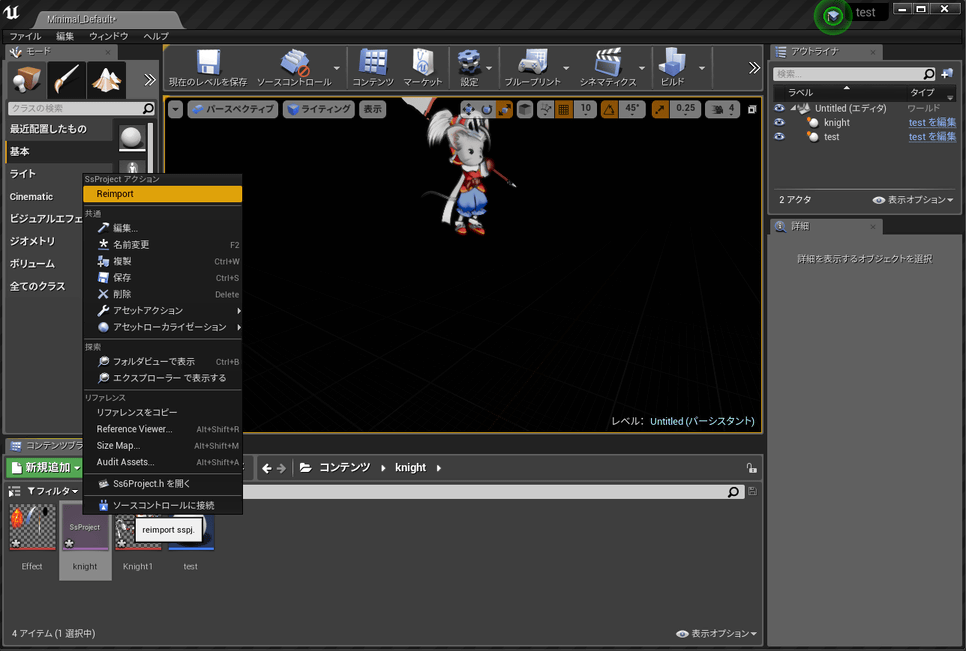This screenshot has width=966, height=651.
Task: Select the scale gizmo tool in viewport
Action: (x=504, y=110)
